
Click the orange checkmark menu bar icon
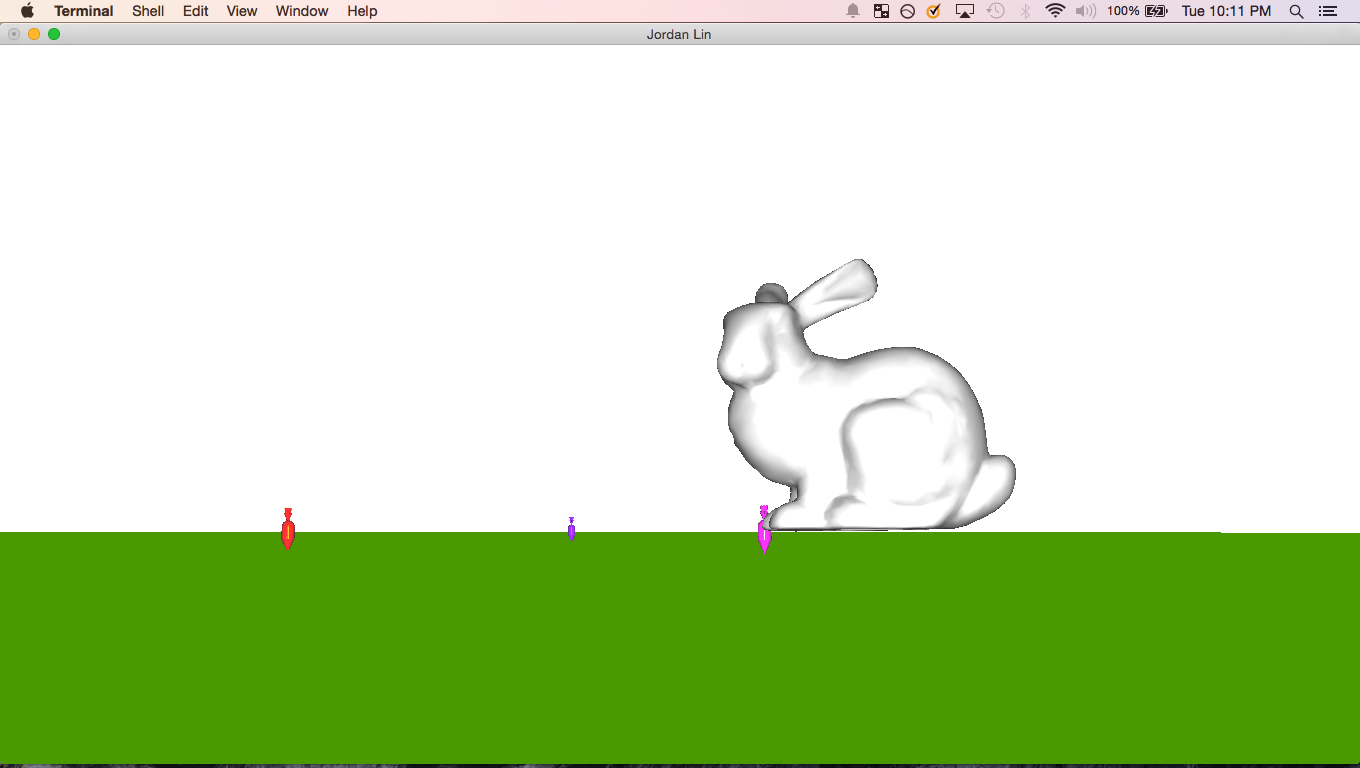coord(933,11)
